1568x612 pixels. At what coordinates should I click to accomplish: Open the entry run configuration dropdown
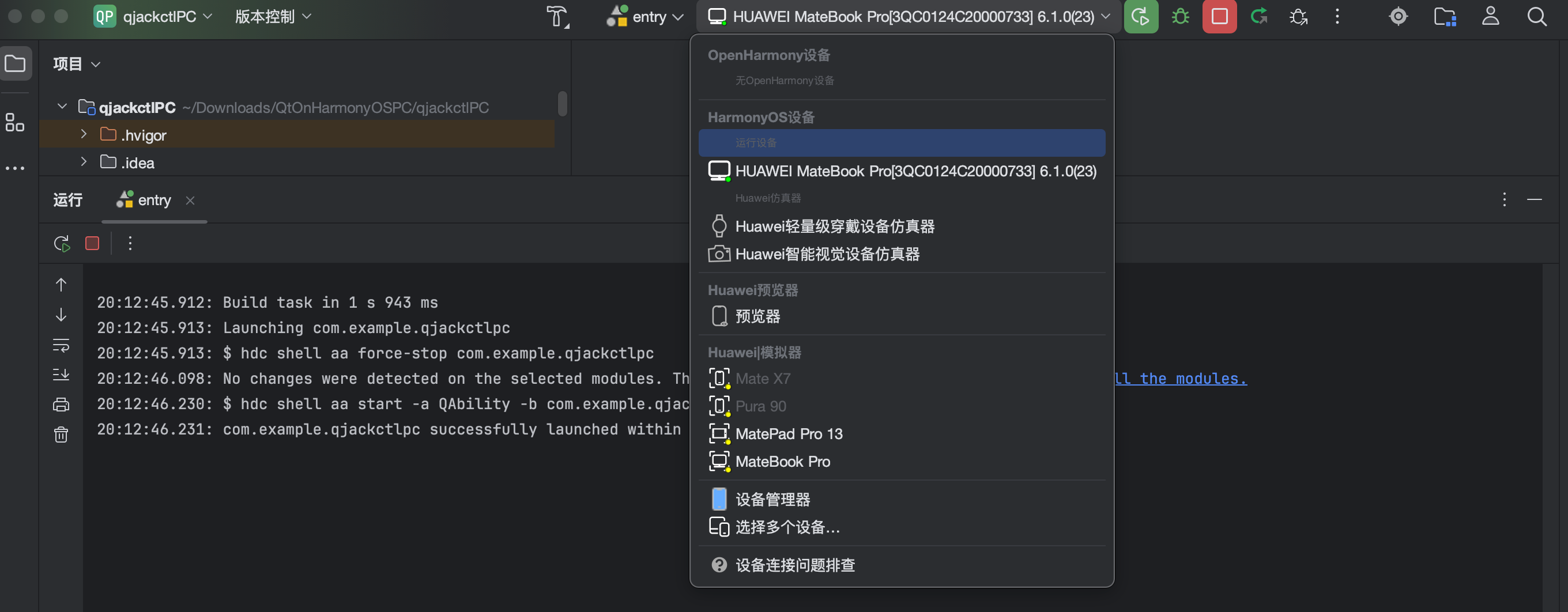point(645,17)
